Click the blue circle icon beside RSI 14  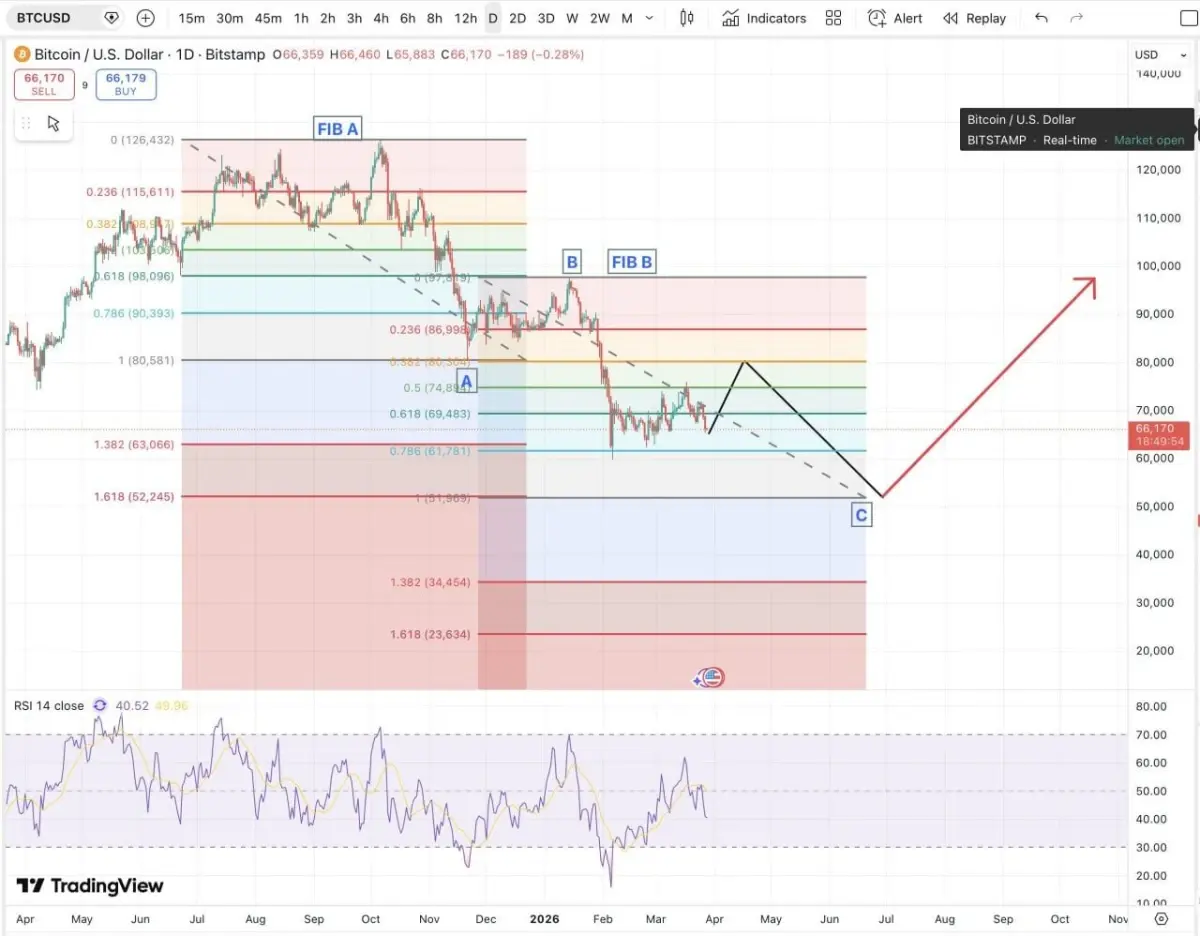tap(99, 705)
